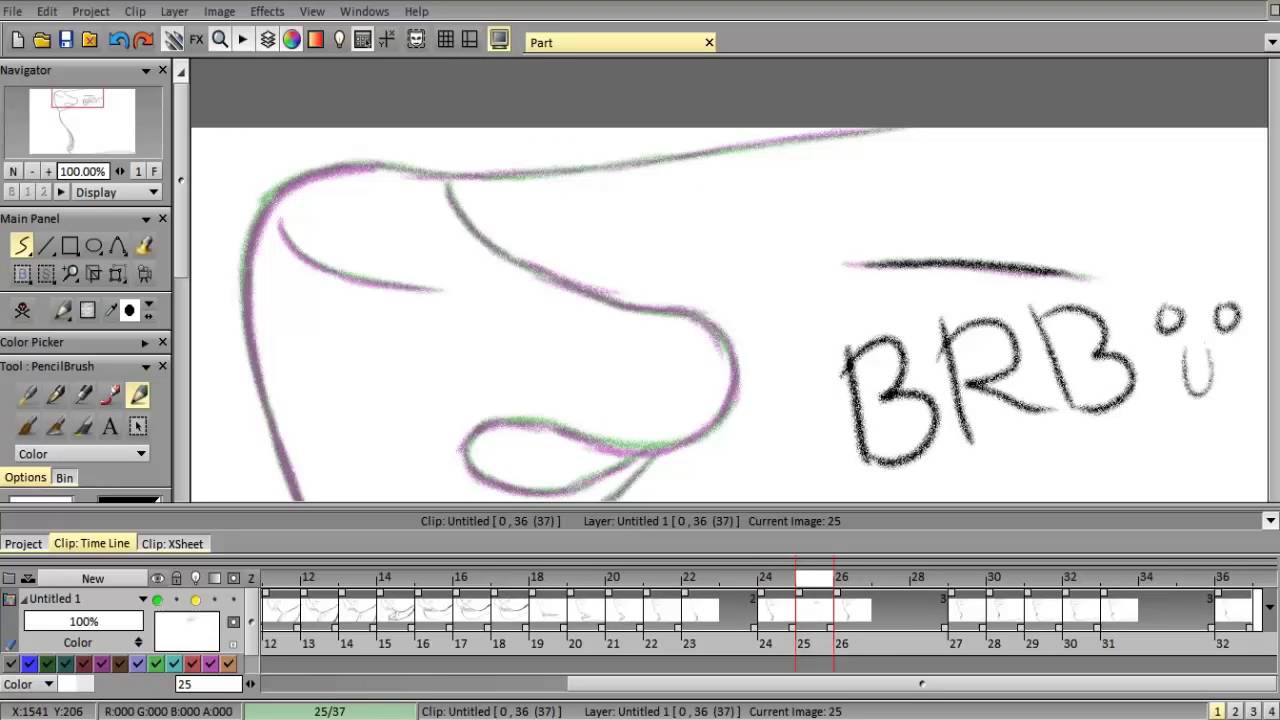Toggle the blue checked color group box
Viewport: 1280px width, 720px height.
pos(29,663)
